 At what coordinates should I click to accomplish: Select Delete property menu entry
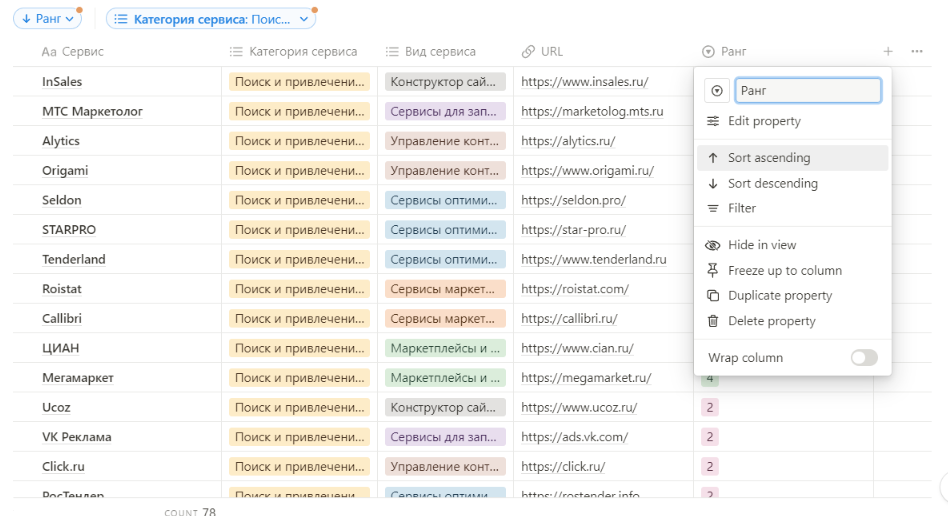tap(793, 321)
